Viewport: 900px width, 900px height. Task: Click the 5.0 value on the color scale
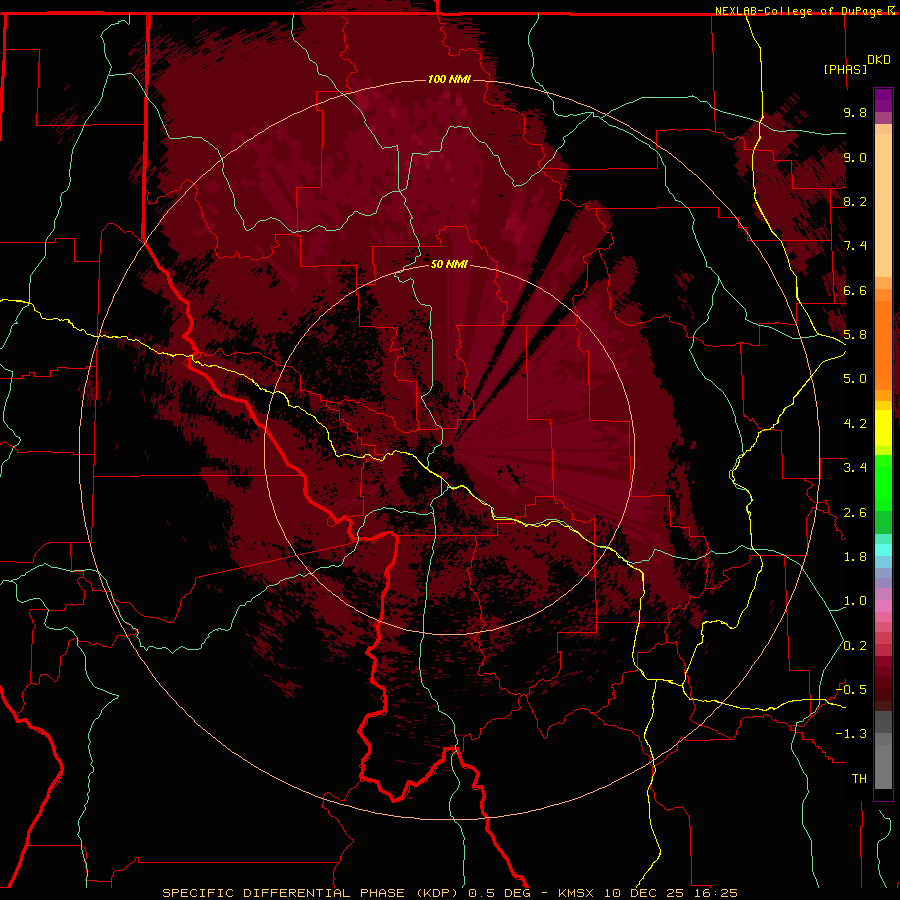tap(855, 379)
